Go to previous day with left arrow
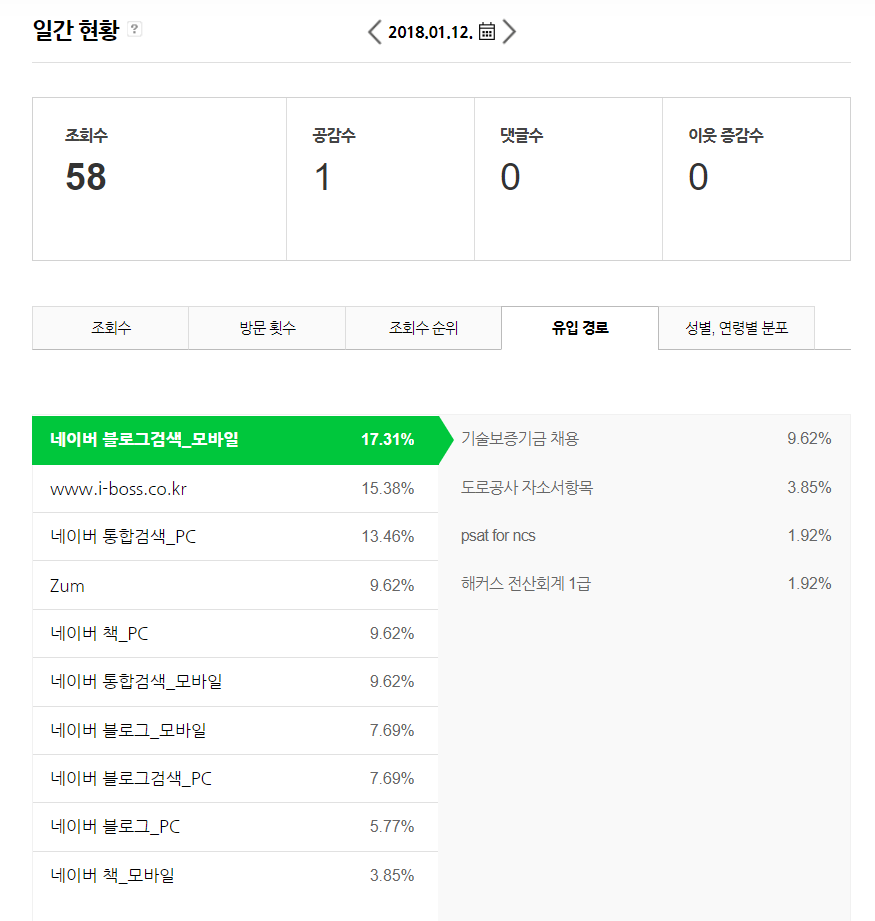875x921 pixels. [x=374, y=32]
